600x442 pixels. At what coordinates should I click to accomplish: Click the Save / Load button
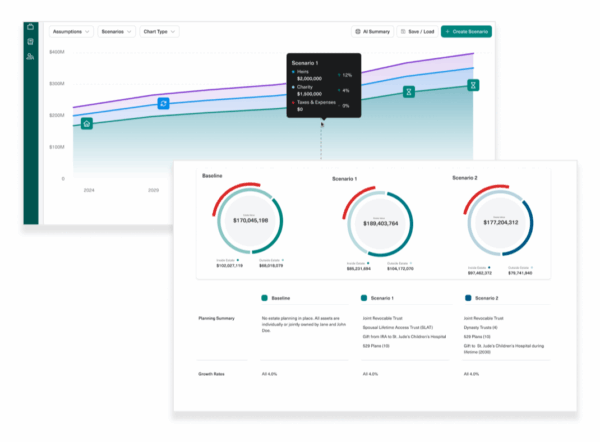pyautogui.click(x=417, y=32)
